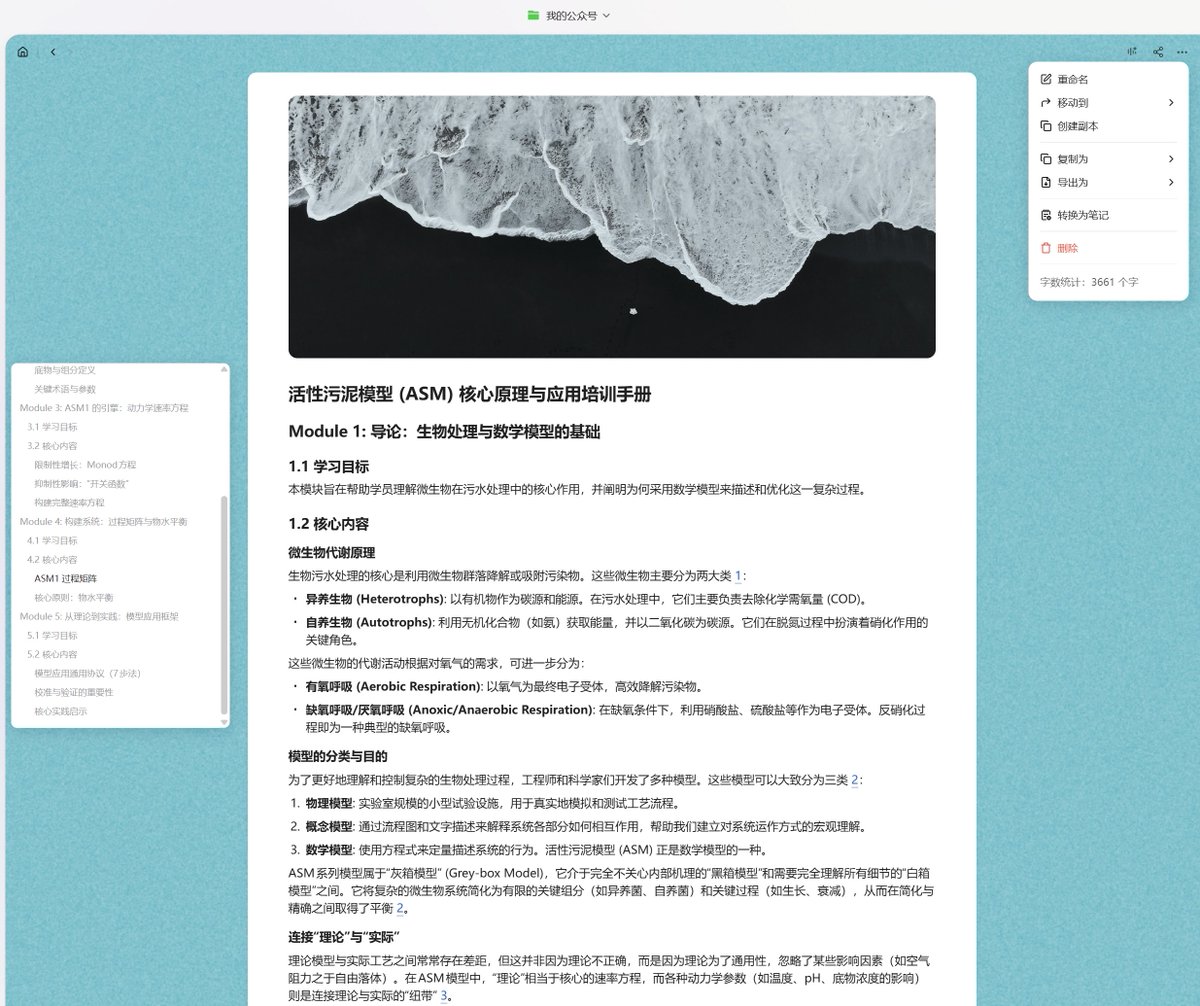
Task: Click the 微生物代谢原理 subheading
Action: point(331,553)
